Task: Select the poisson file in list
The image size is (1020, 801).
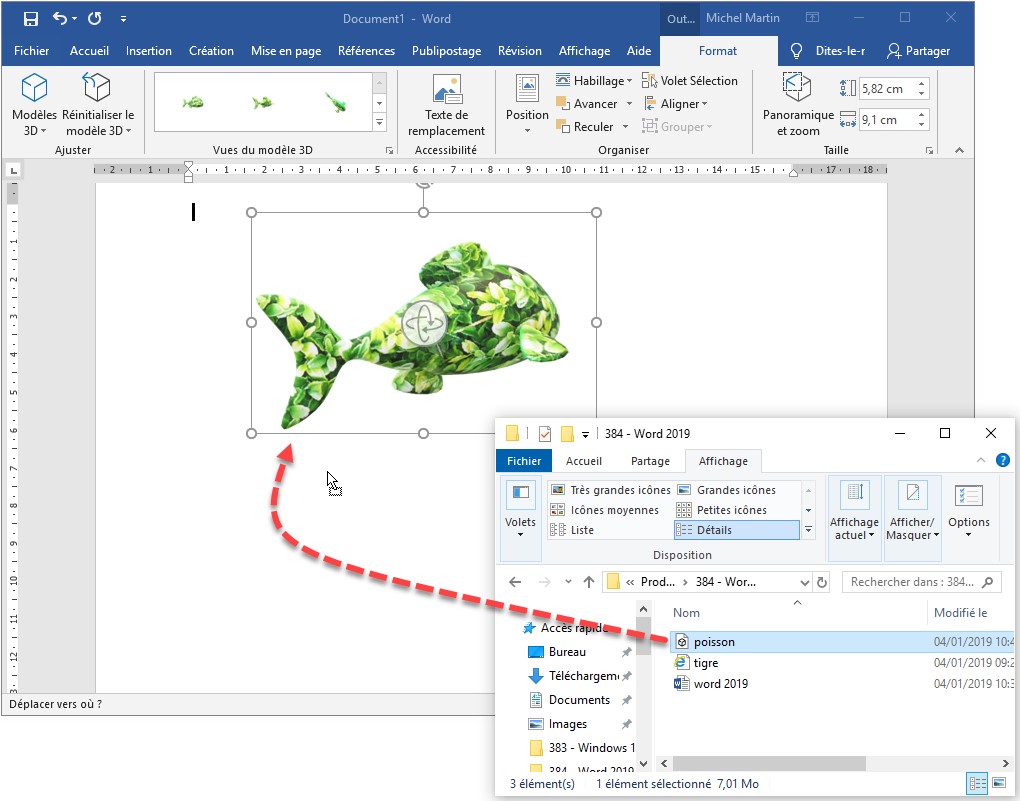Action: point(714,642)
